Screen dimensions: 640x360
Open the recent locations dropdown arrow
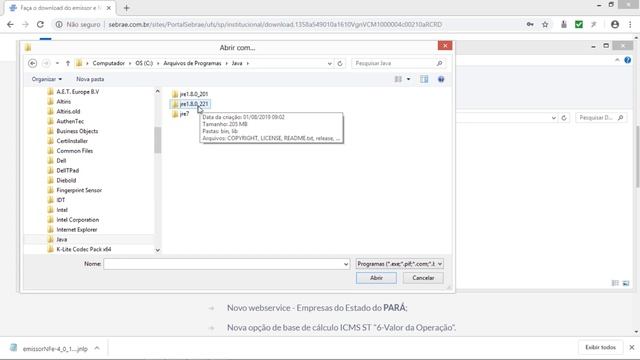coord(57,63)
